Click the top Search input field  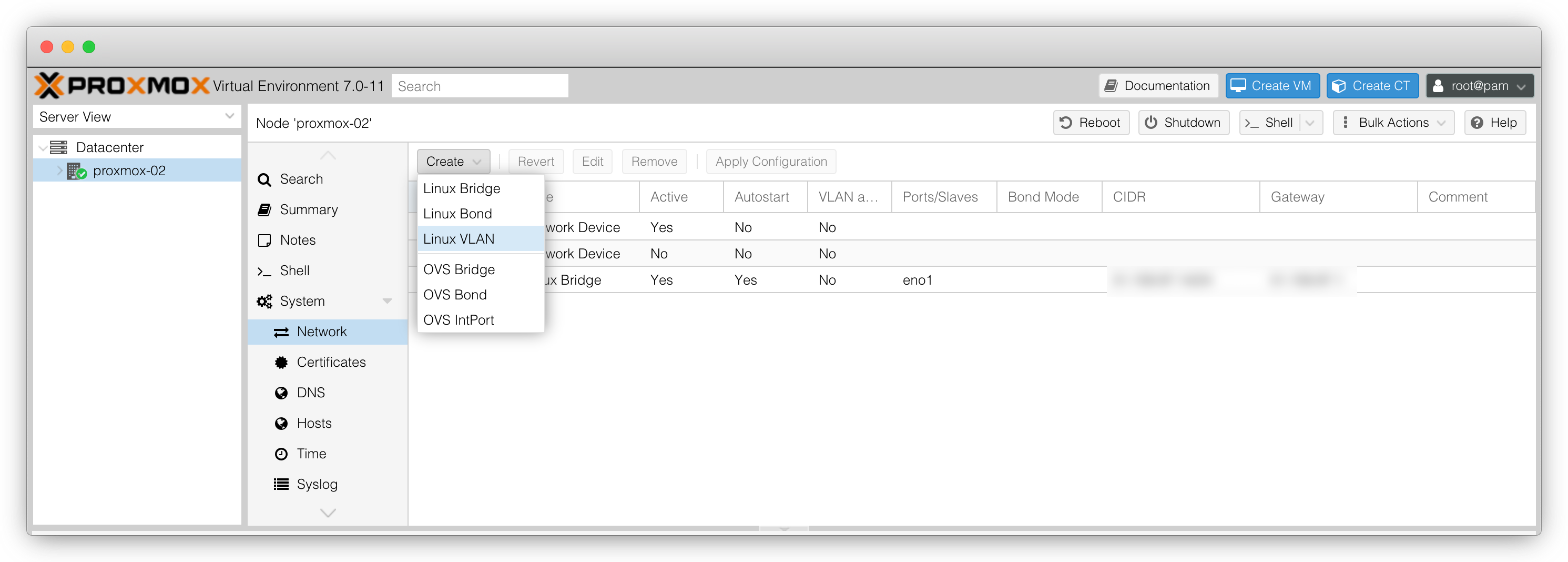coord(480,86)
